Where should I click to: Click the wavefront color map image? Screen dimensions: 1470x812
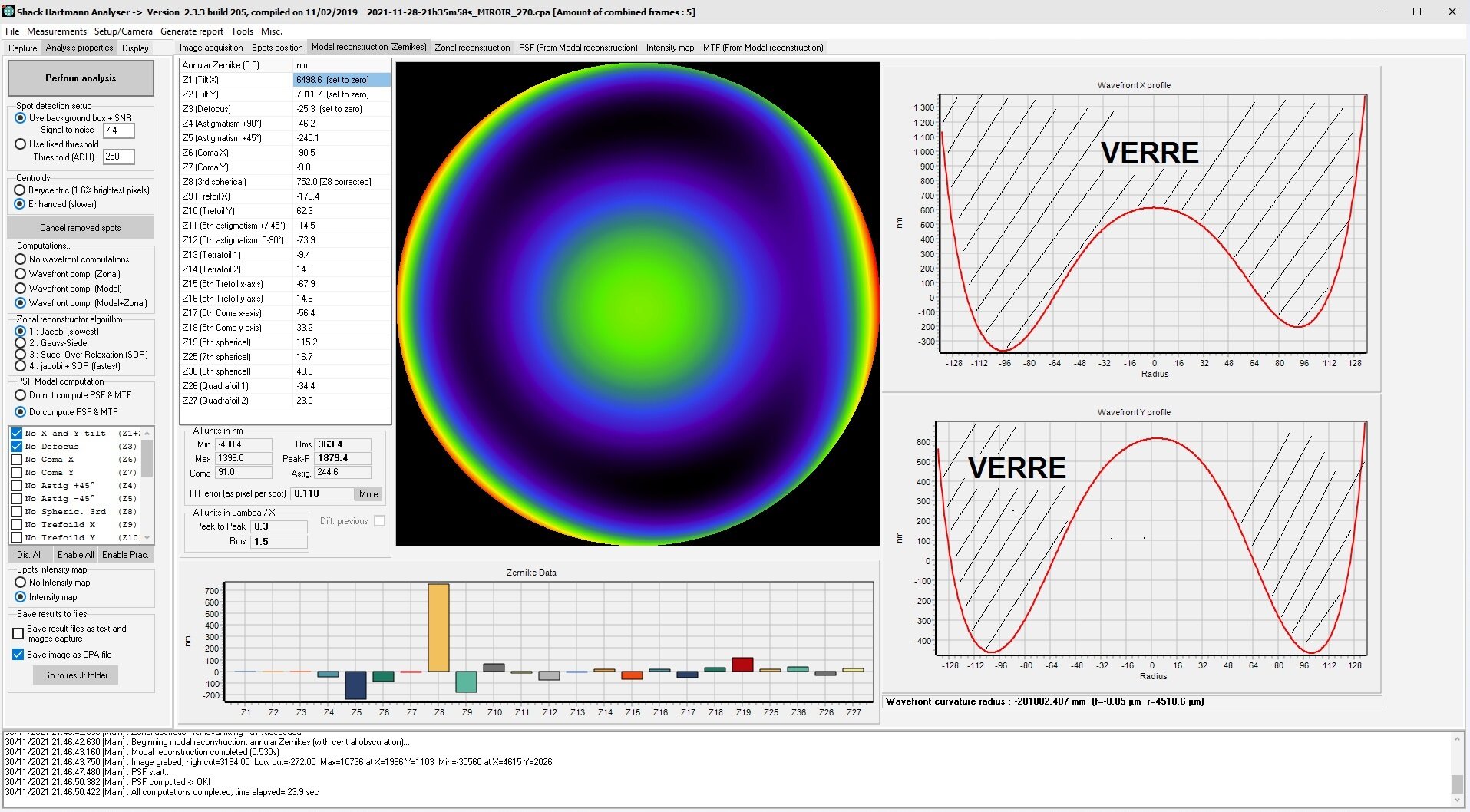pyautogui.click(x=638, y=304)
